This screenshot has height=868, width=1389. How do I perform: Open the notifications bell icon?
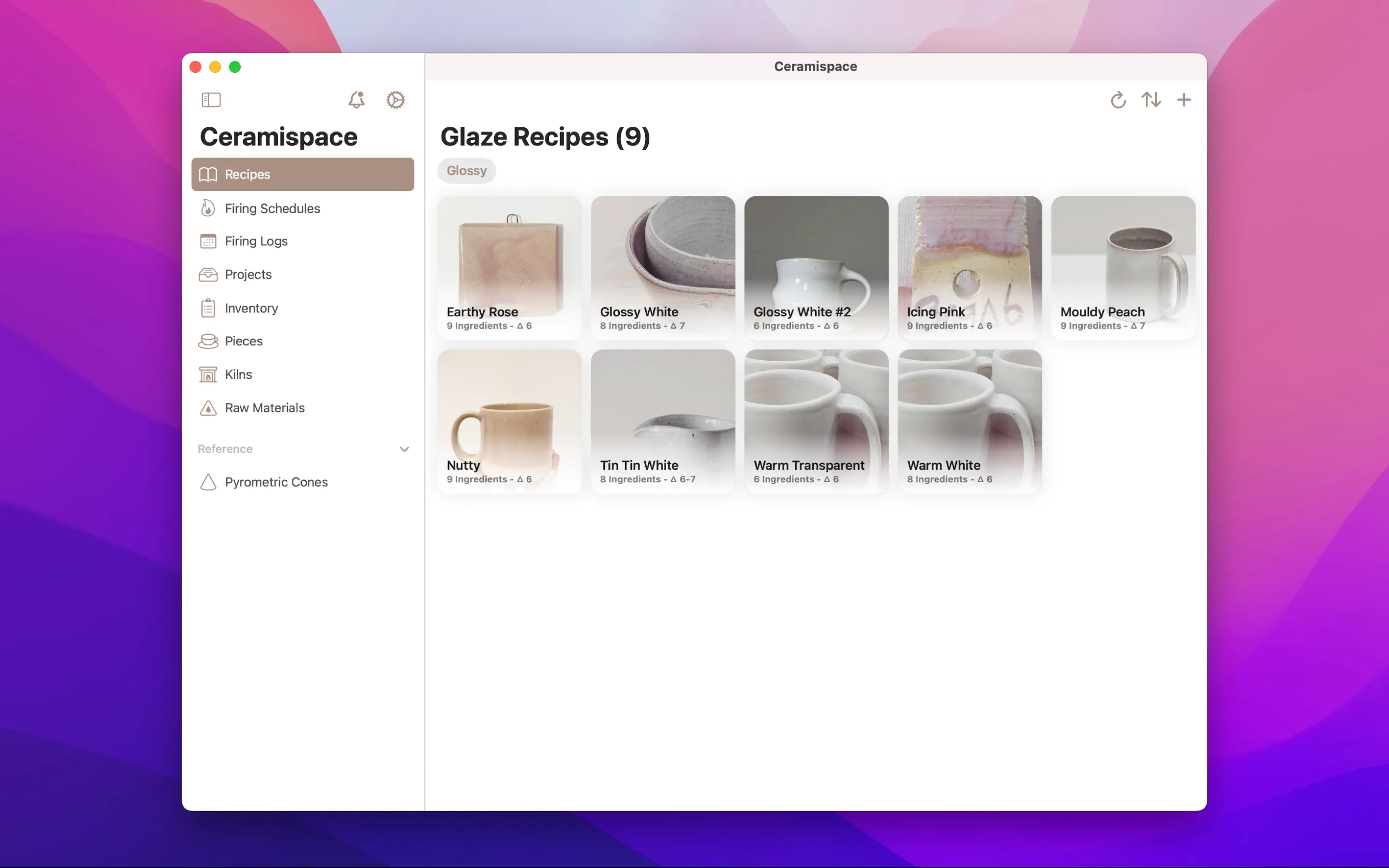click(x=356, y=100)
